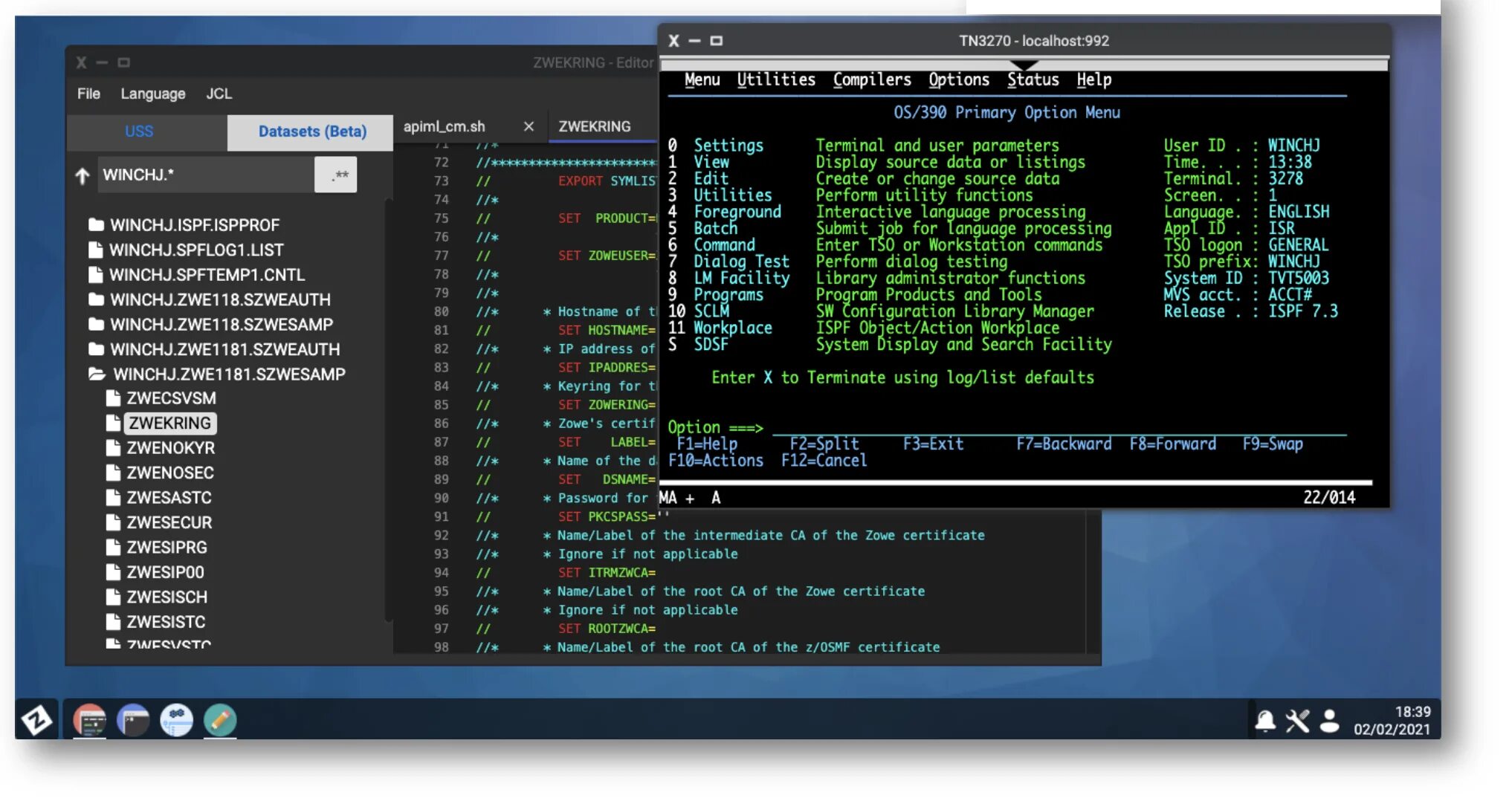Open the ZWESASTC member

click(169, 498)
